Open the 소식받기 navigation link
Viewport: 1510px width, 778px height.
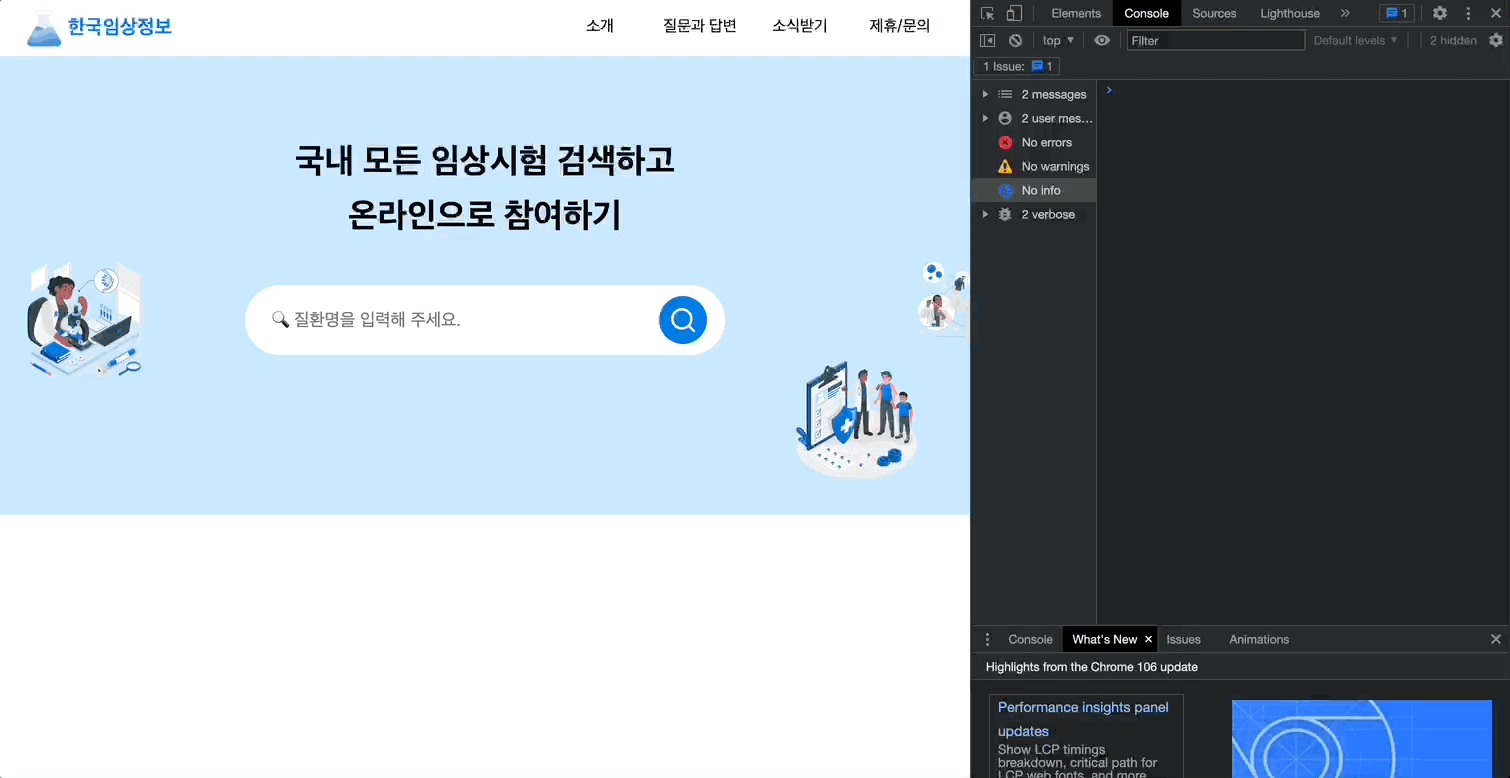click(x=800, y=26)
